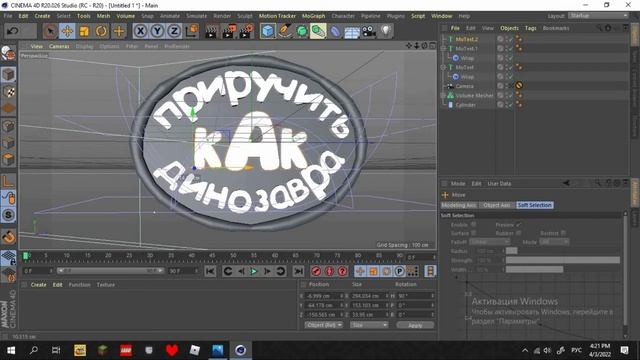
Task: Click Make Editable icon in left palette
Action: (8, 53)
